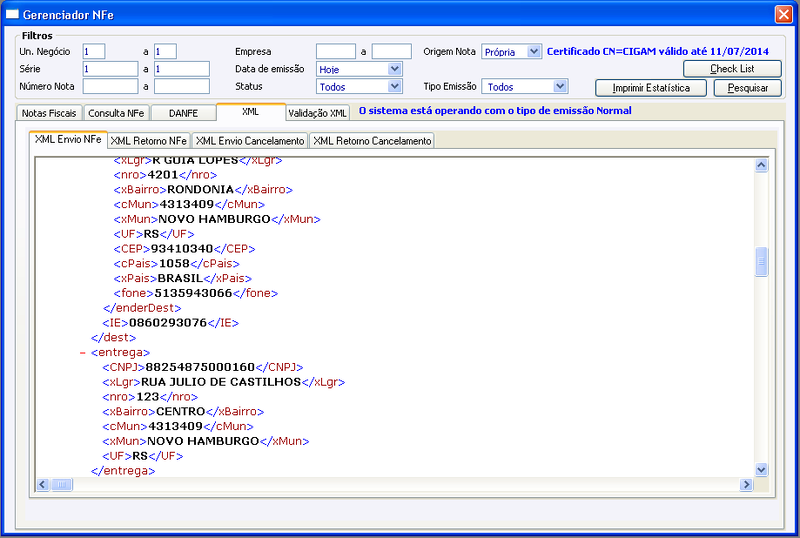Click second Número Nota input field
This screenshot has height=538, width=800.
coord(182,86)
